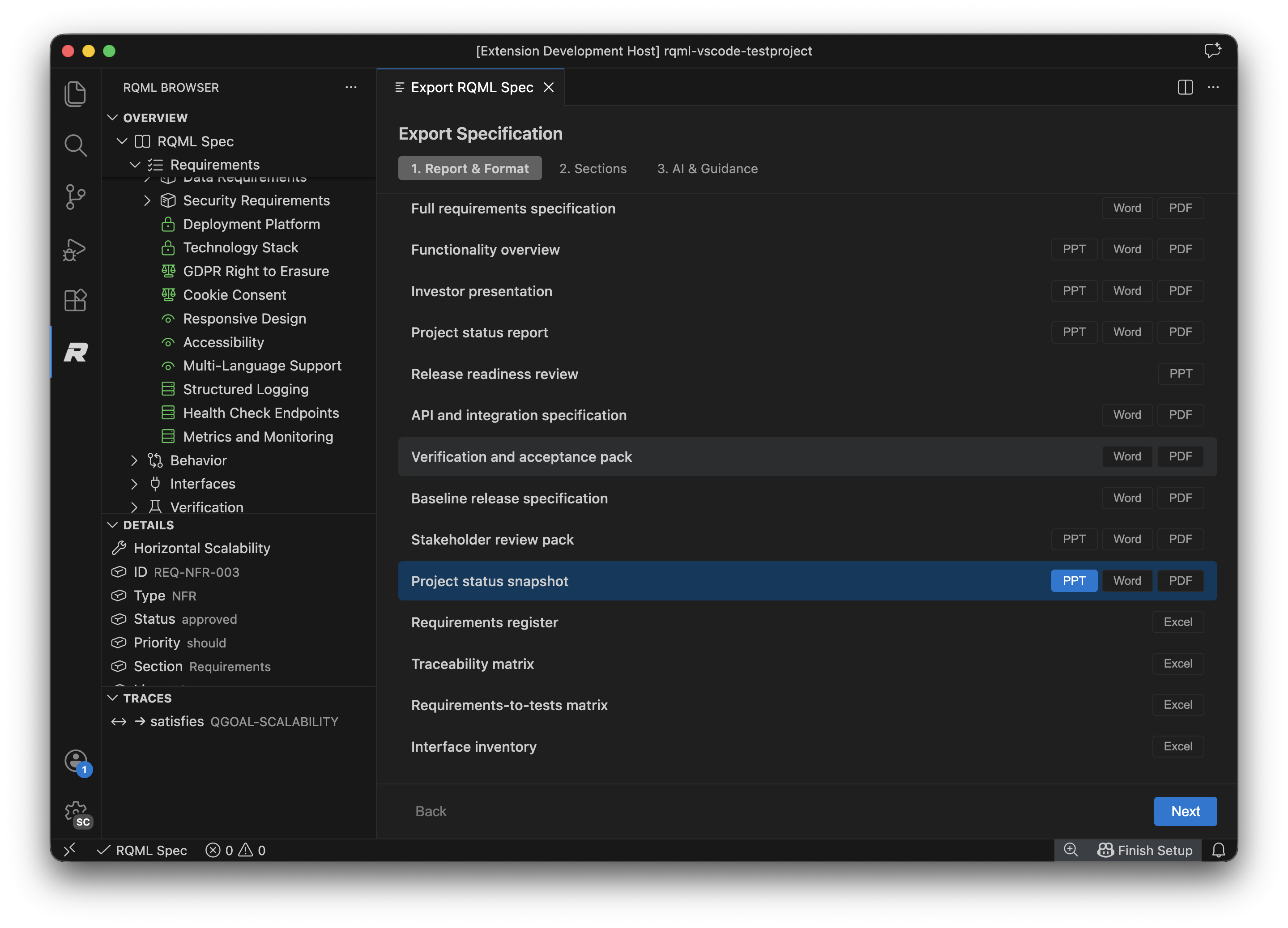Open the Explorer view
Viewport: 1288px width, 928px height.
76,93
